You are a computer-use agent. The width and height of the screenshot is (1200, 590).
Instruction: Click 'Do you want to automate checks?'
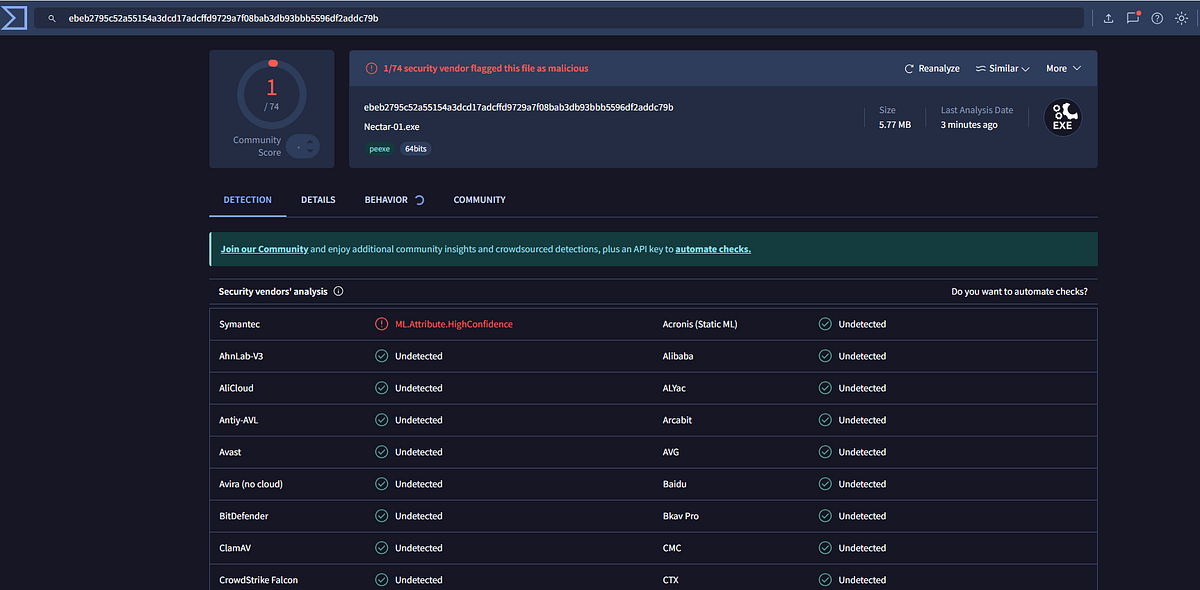tap(1019, 292)
